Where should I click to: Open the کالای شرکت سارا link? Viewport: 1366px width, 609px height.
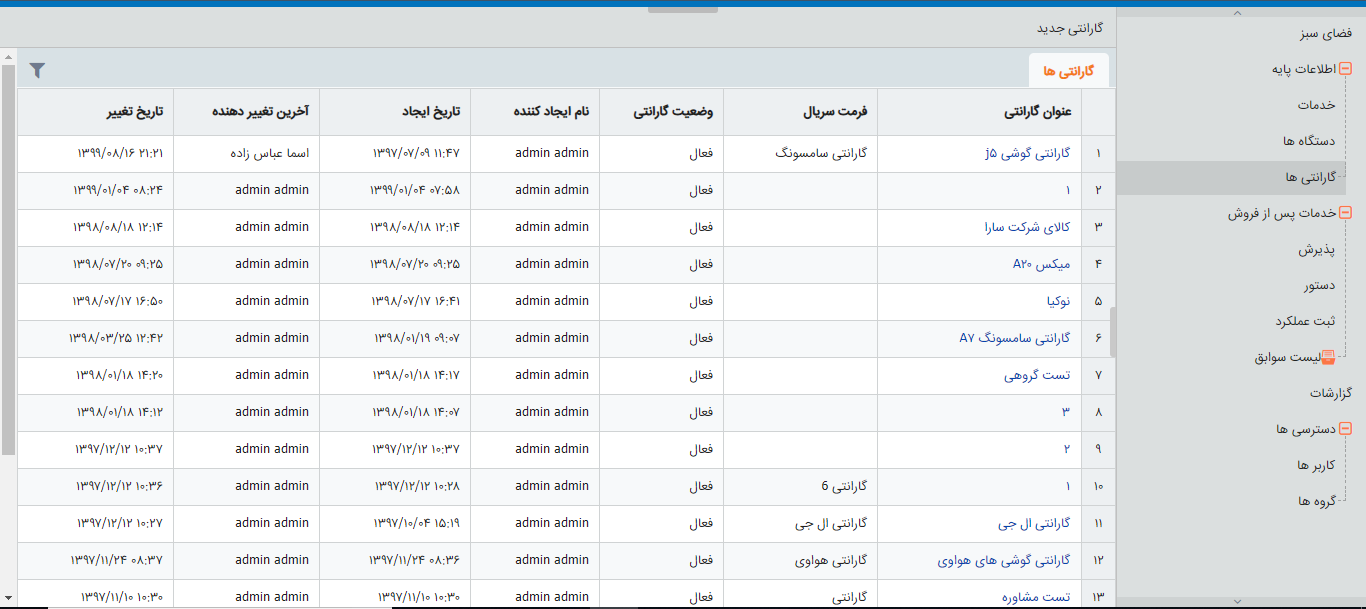[x=1027, y=228]
